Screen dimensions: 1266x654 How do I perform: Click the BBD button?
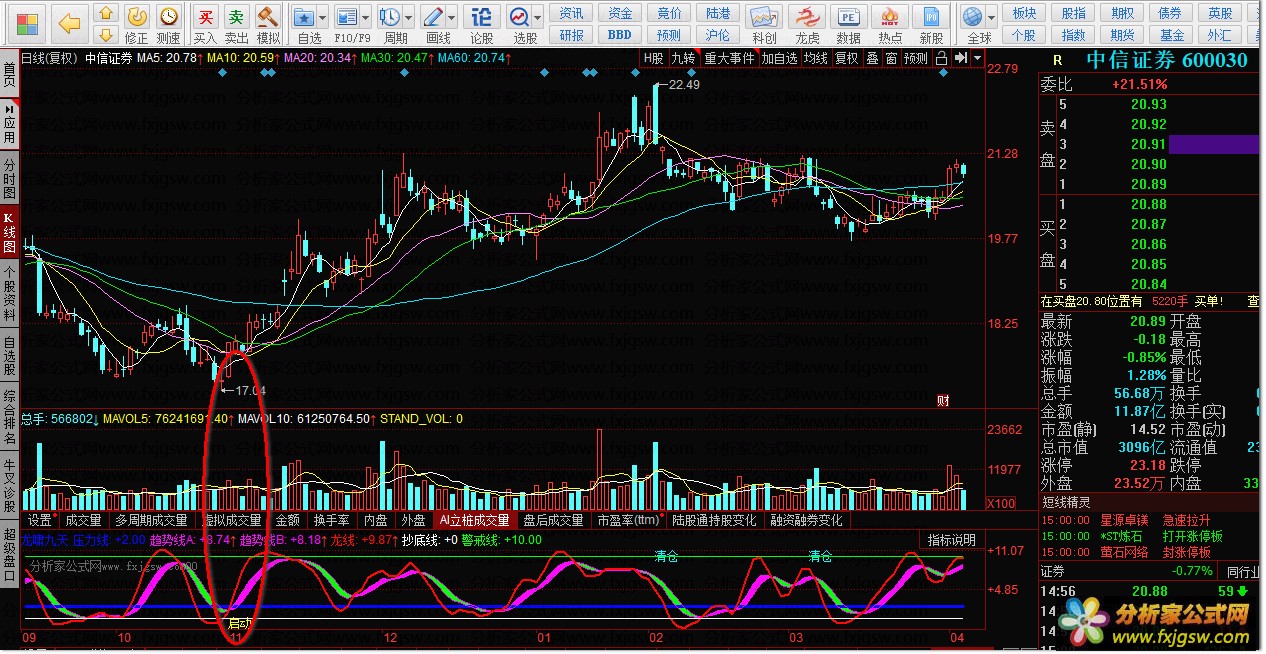[620, 34]
